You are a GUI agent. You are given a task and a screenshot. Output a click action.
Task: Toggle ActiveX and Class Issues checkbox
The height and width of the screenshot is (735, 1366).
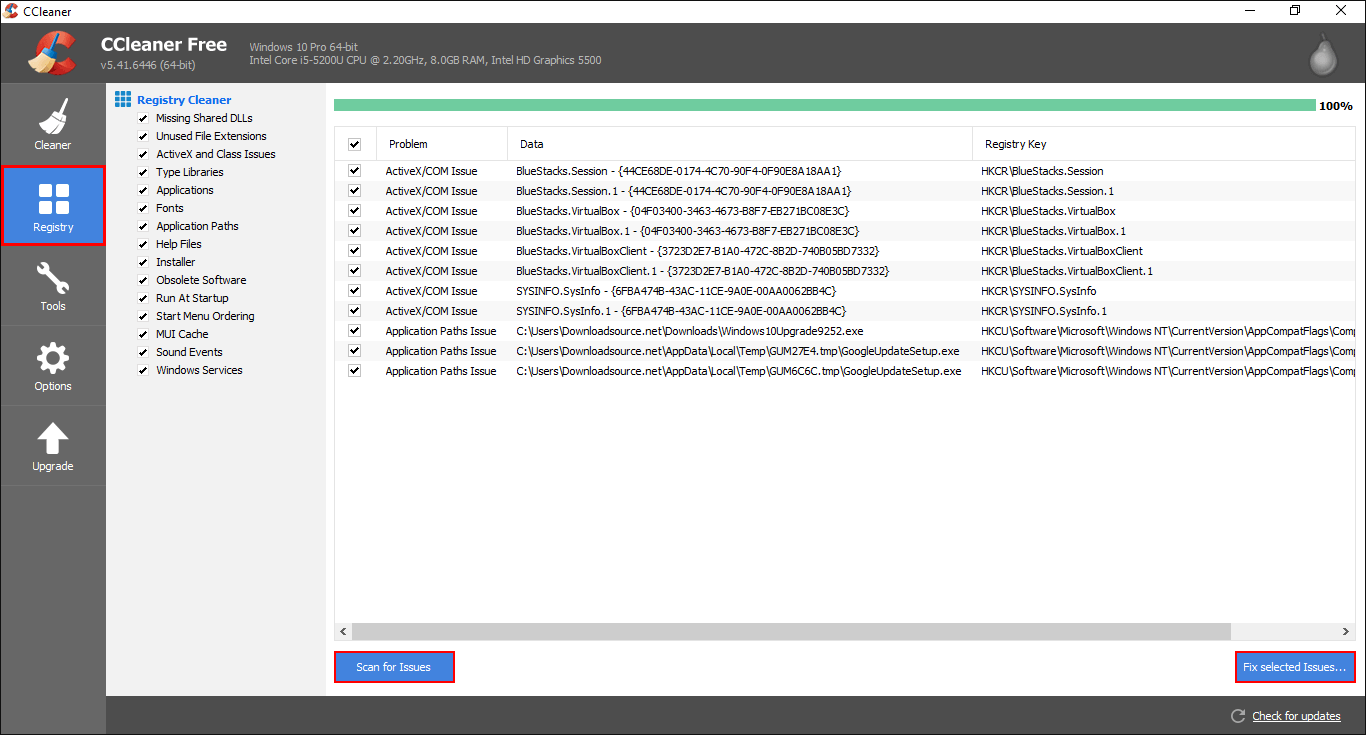click(x=143, y=154)
